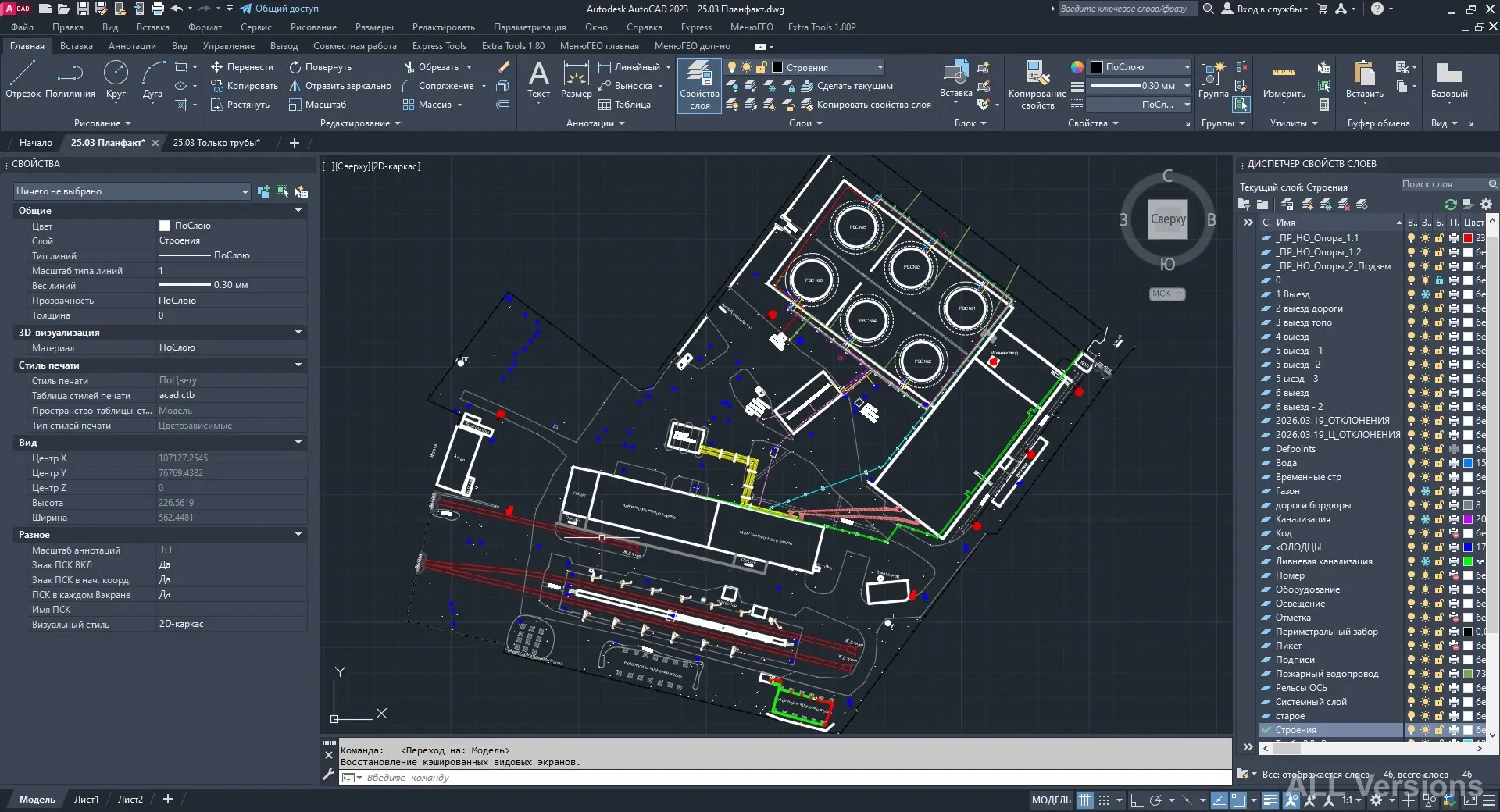Open the Формат menu
The width and height of the screenshot is (1500, 812).
pos(205,27)
